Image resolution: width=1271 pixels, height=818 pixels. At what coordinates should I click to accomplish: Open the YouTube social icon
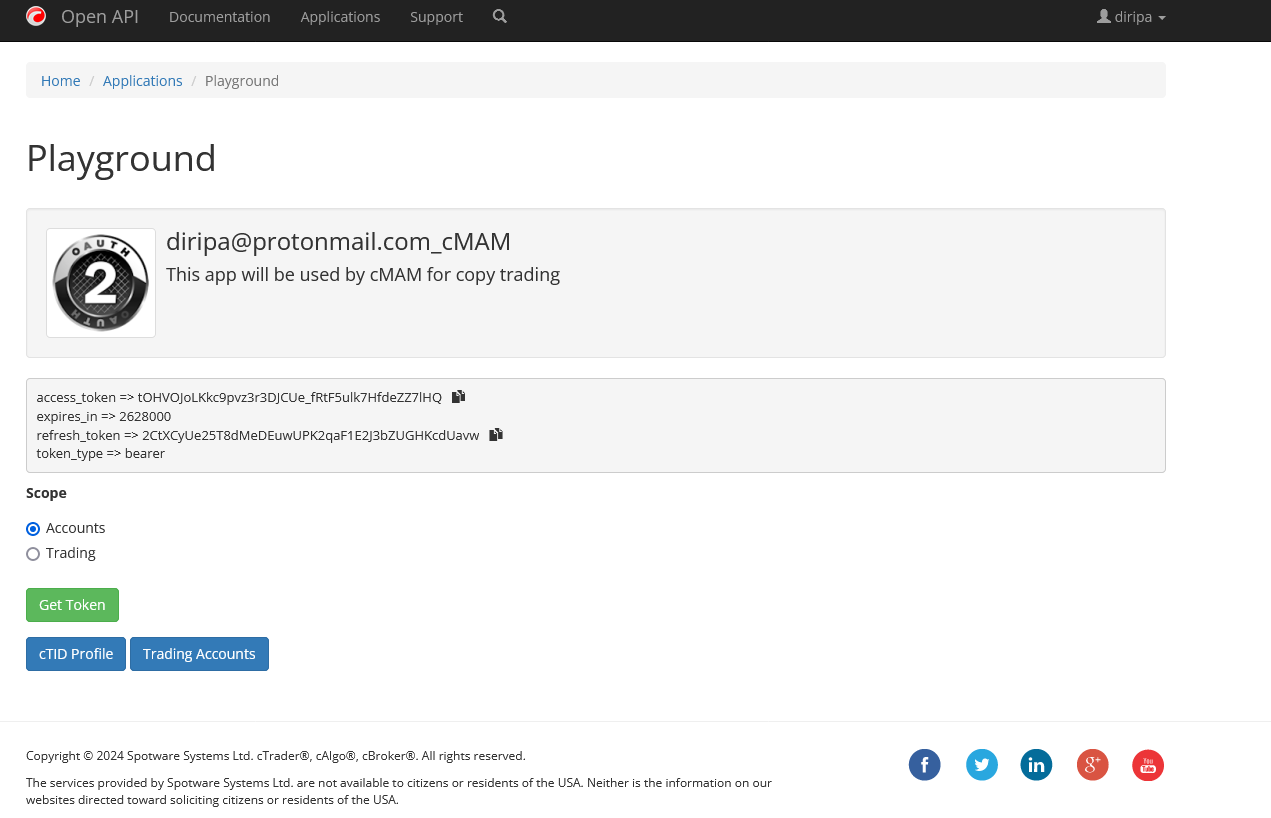[x=1148, y=765]
